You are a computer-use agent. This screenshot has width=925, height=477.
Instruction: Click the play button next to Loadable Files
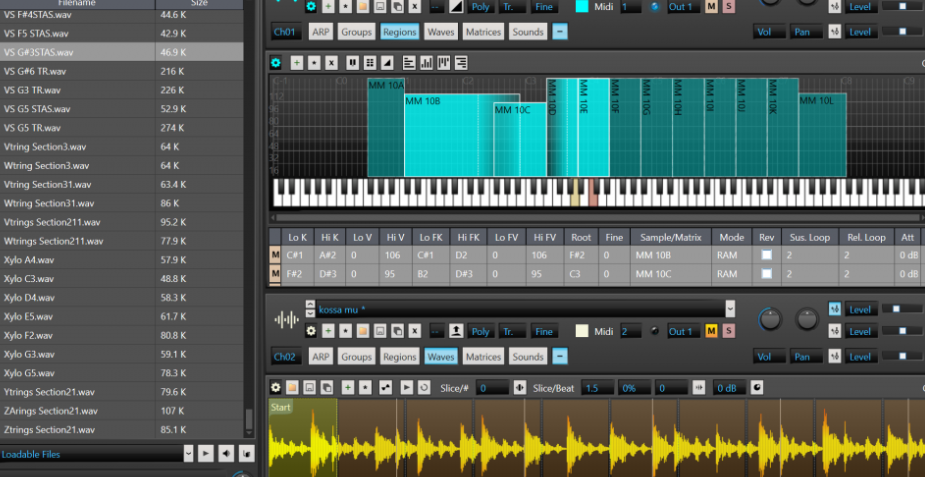pos(205,454)
